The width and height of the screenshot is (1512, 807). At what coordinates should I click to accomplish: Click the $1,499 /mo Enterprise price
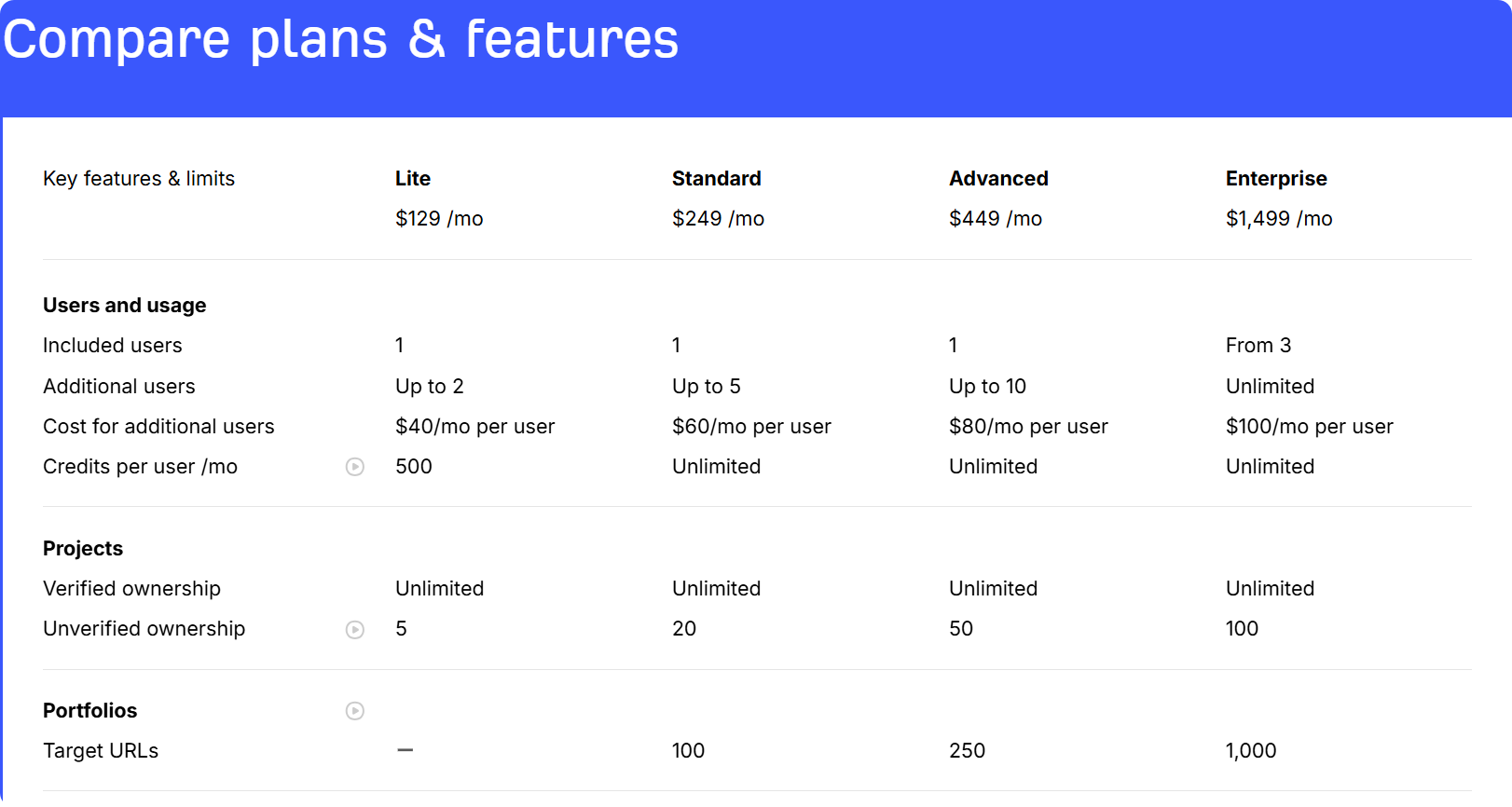point(1278,218)
